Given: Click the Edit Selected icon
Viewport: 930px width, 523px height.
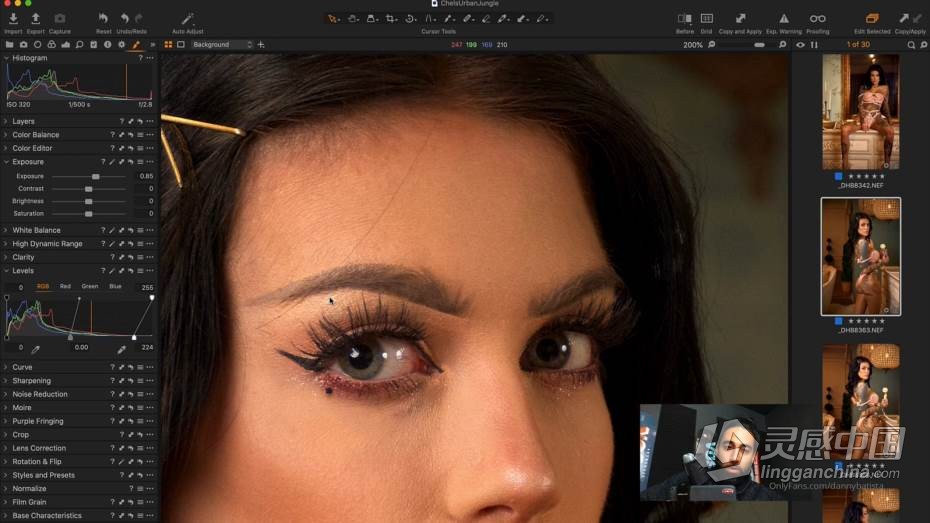Looking at the screenshot, I should pos(872,19).
